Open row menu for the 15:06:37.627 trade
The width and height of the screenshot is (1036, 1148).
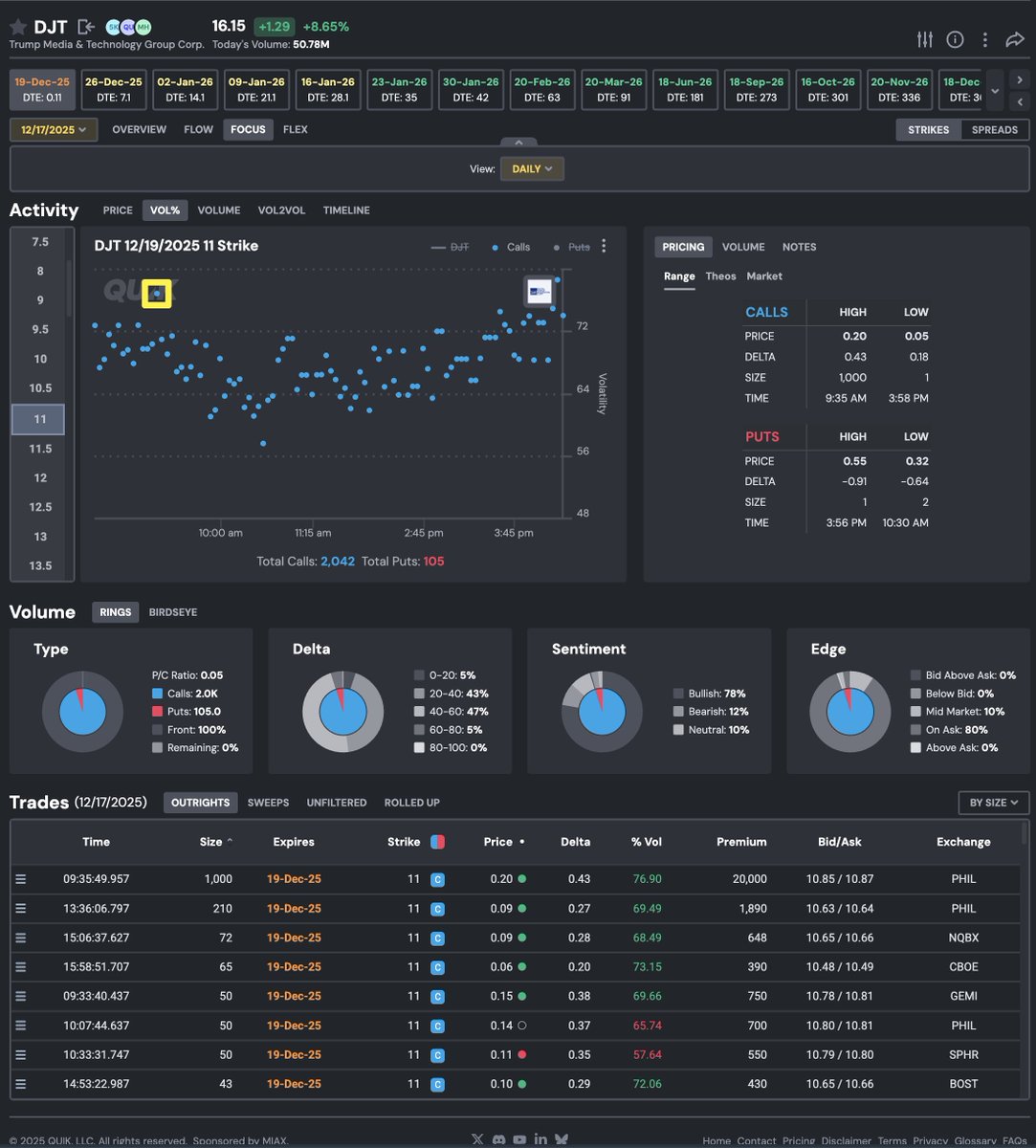coord(20,938)
